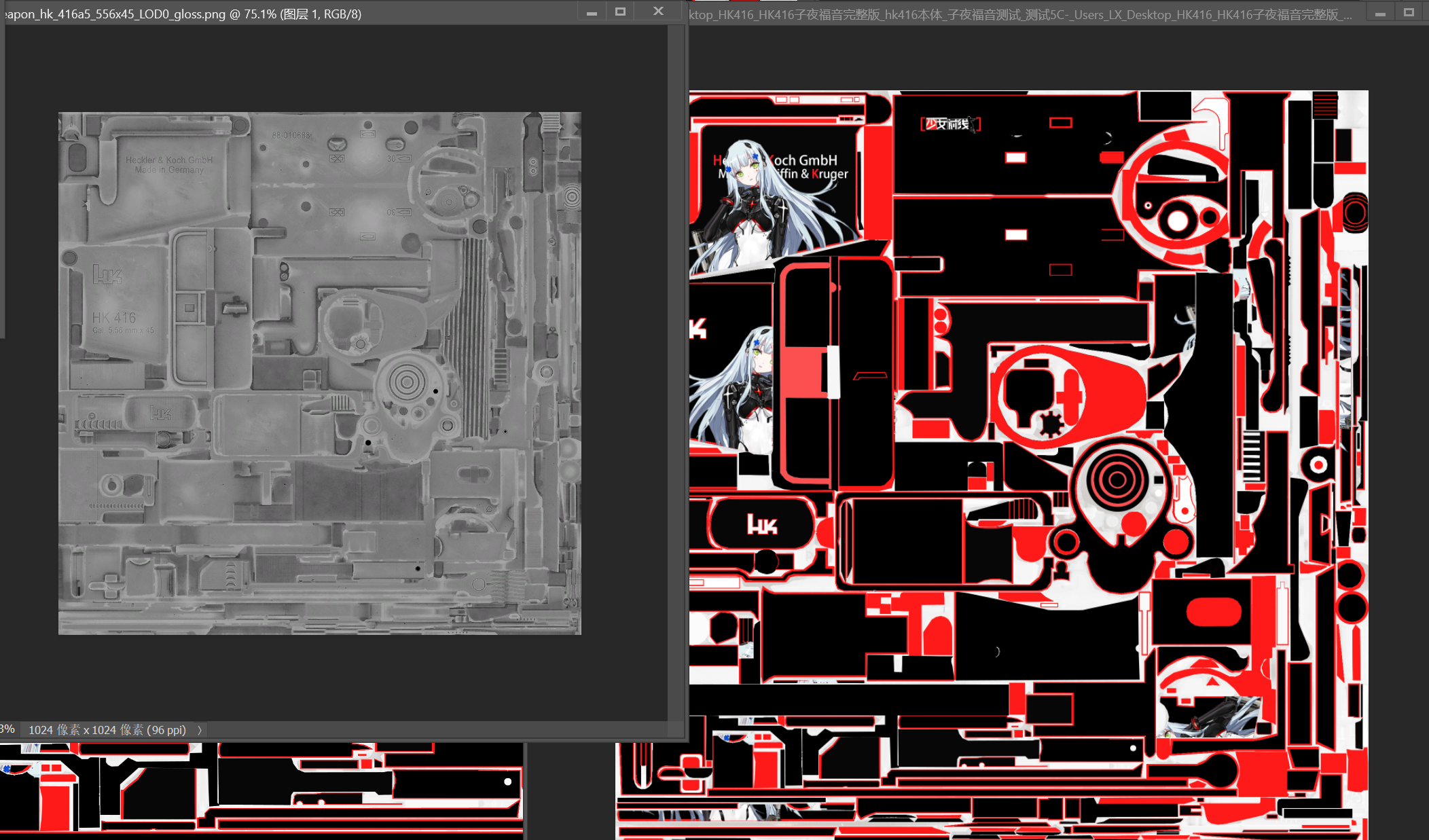Minimize the HK416 texture document window
Screen dimensions: 1429x840
tap(1380, 14)
